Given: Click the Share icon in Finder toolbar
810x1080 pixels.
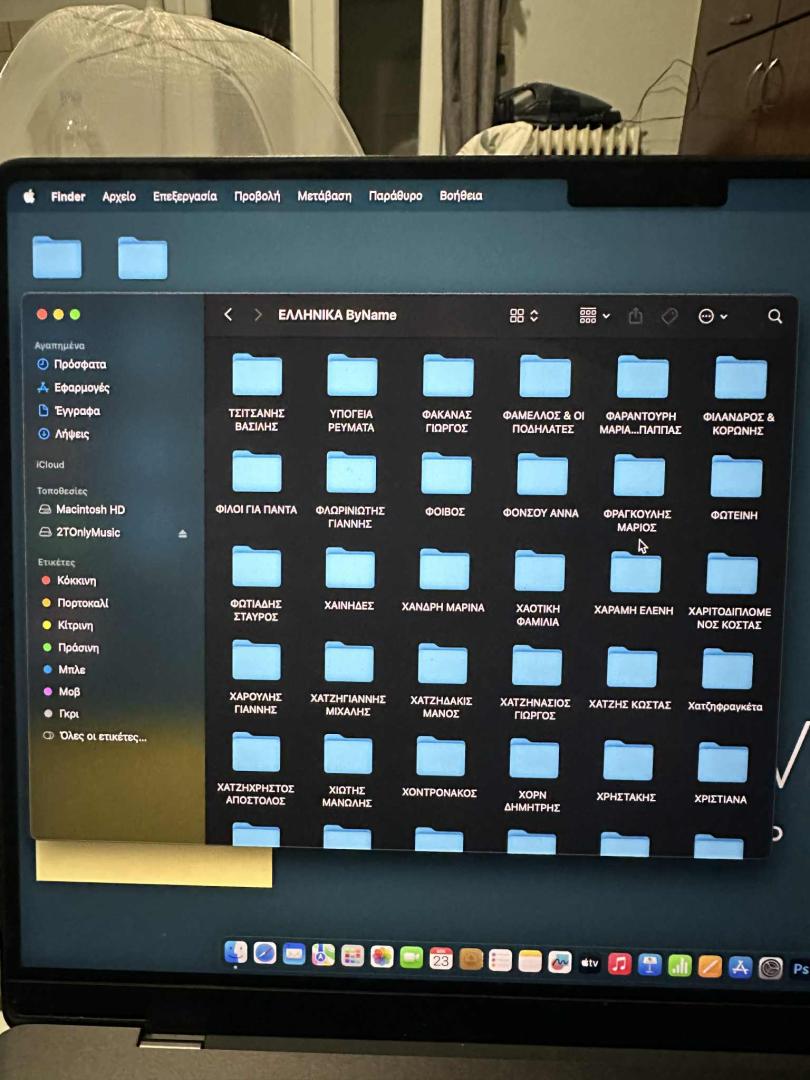Looking at the screenshot, I should click(635, 316).
